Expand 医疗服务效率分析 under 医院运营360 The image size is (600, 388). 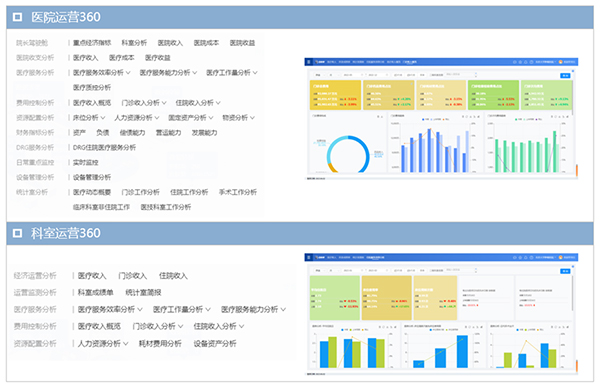(101, 73)
